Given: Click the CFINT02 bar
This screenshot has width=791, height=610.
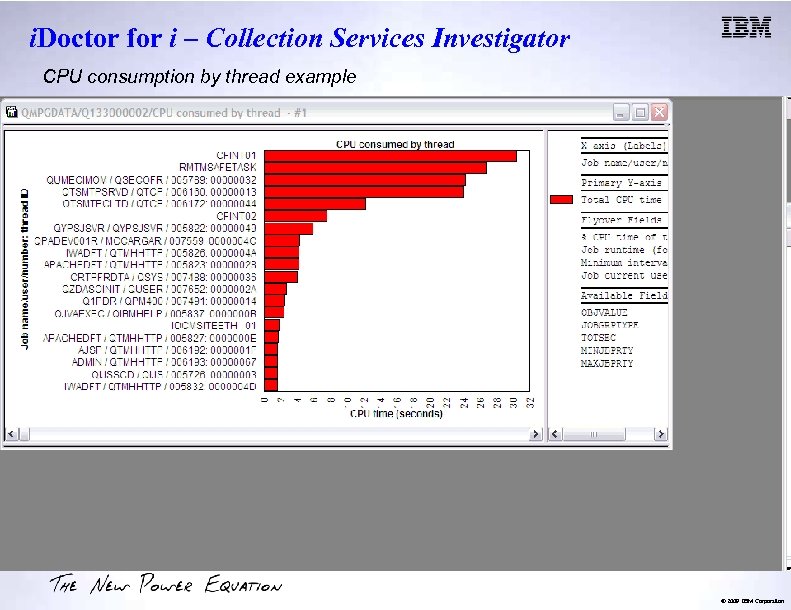Looking at the screenshot, I should pos(296,216).
